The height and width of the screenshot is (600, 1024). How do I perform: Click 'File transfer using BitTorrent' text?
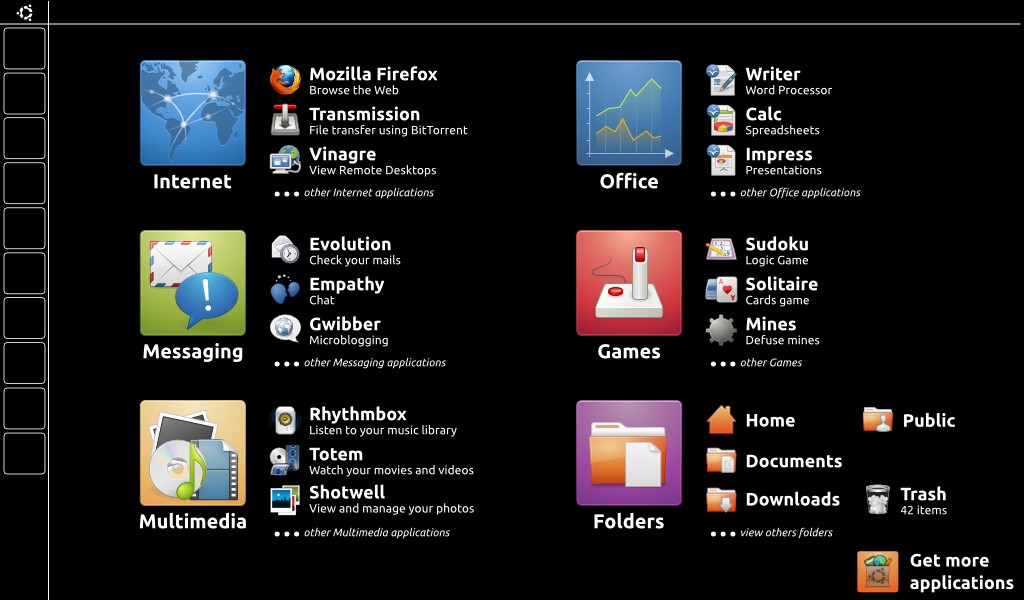pyautogui.click(x=388, y=130)
